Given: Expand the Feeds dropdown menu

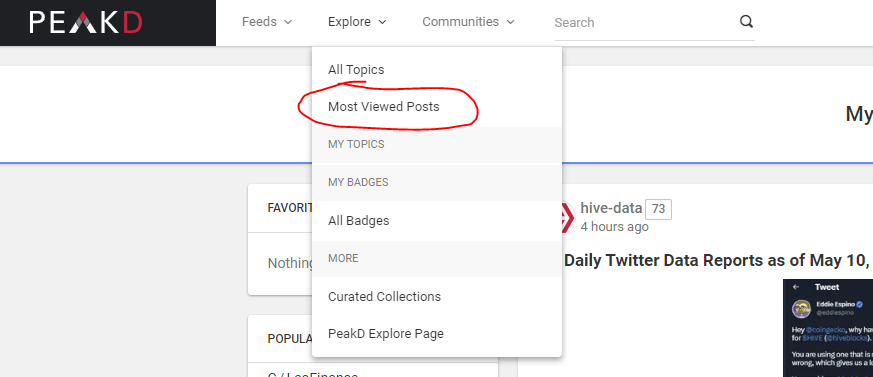Looking at the screenshot, I should click(x=267, y=22).
